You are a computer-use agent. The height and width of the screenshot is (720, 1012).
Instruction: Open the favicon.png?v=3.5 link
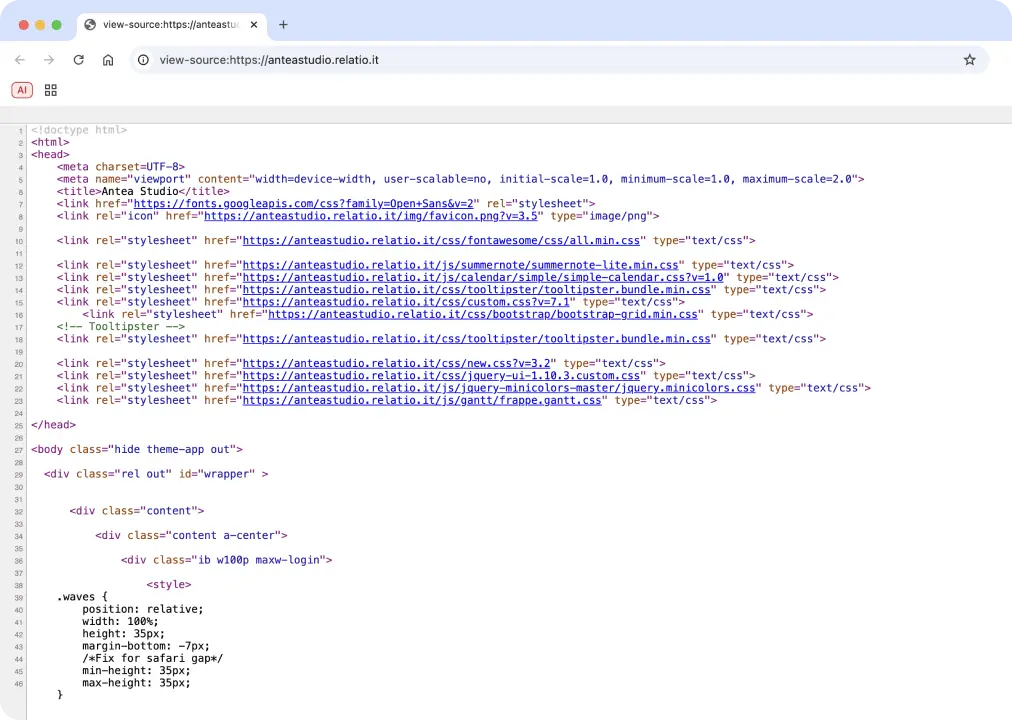pos(371,216)
